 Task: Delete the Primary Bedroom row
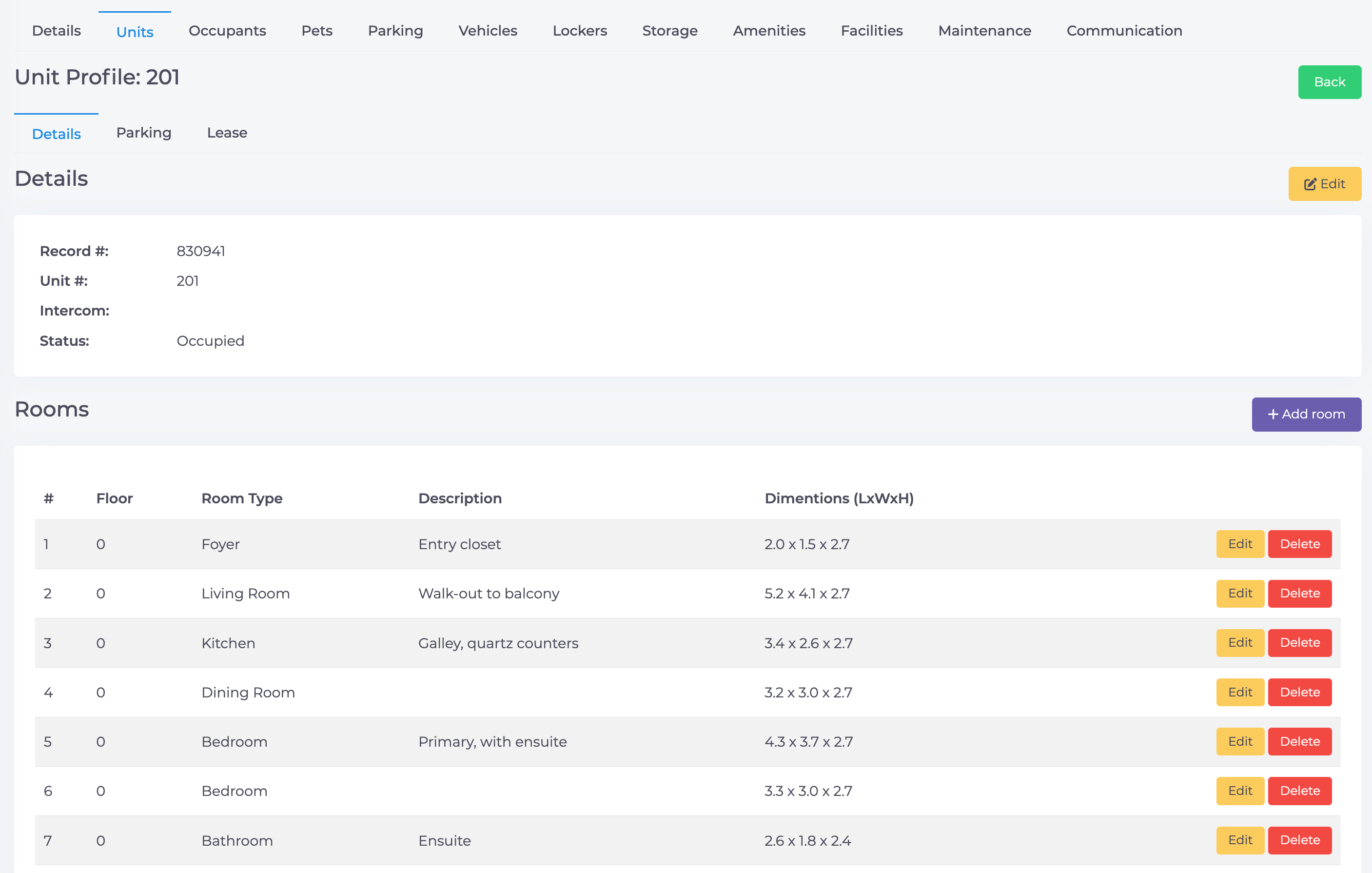pos(1300,741)
